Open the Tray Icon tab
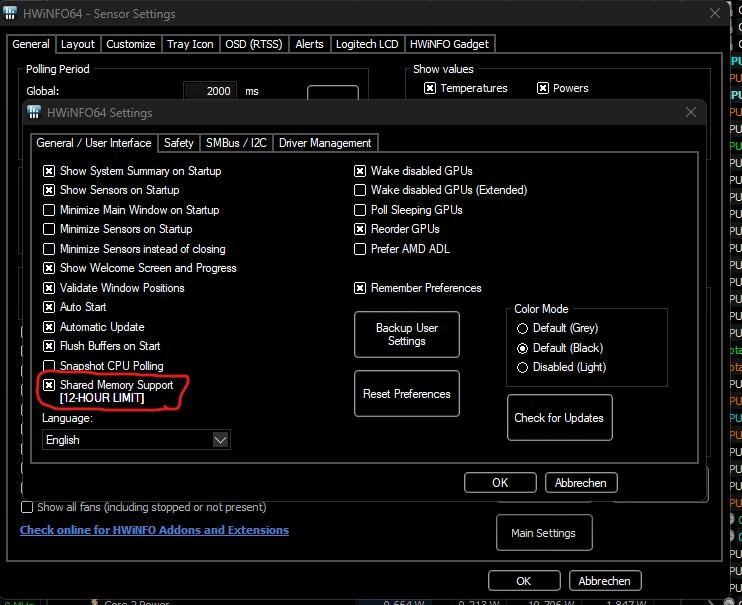The image size is (742, 605). [x=190, y=44]
